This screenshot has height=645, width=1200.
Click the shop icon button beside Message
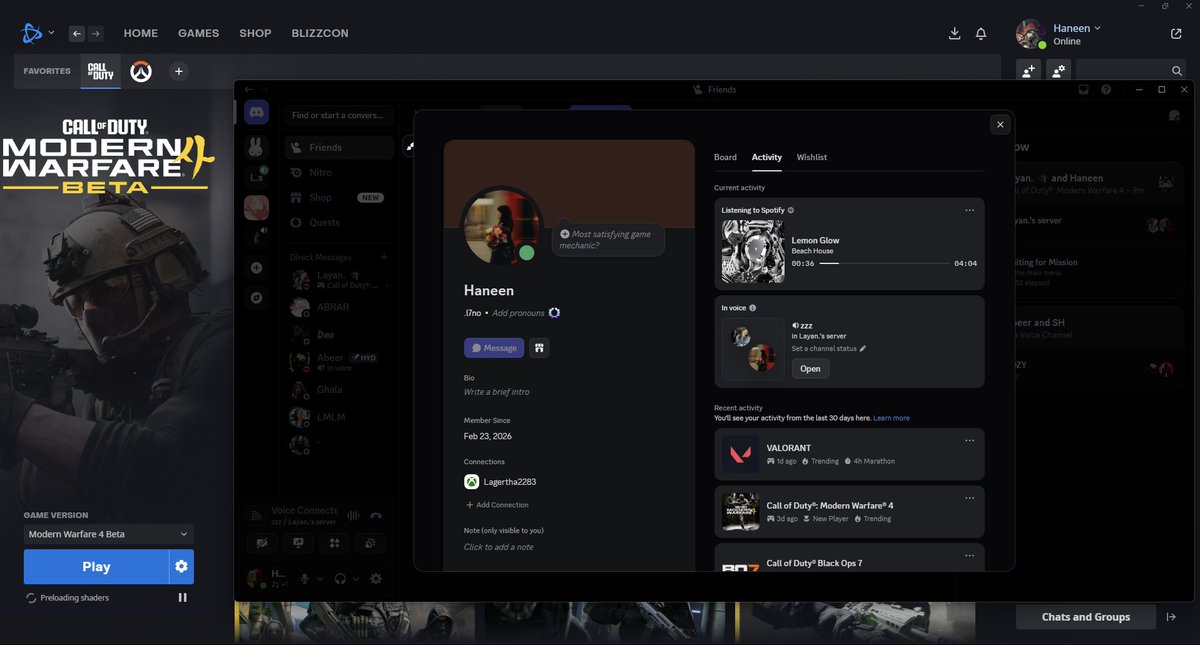pos(538,348)
